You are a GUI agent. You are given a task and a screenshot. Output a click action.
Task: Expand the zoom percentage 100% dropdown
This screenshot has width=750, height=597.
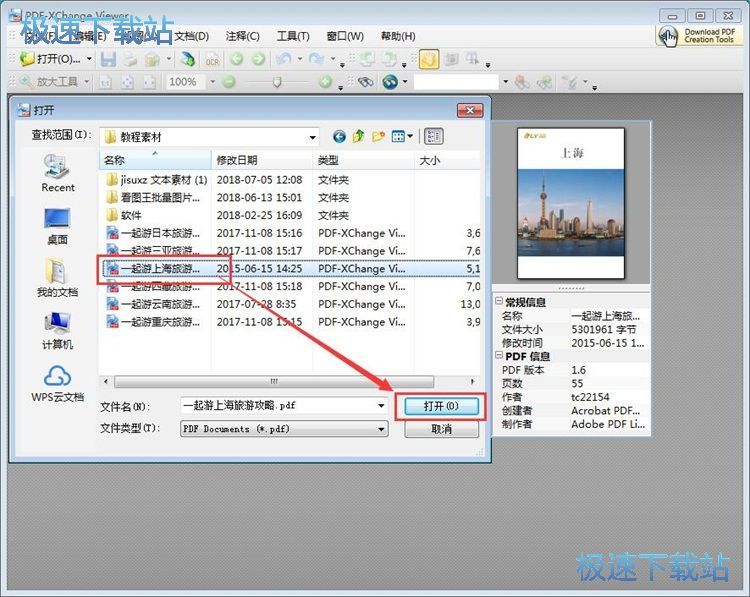tap(212, 82)
